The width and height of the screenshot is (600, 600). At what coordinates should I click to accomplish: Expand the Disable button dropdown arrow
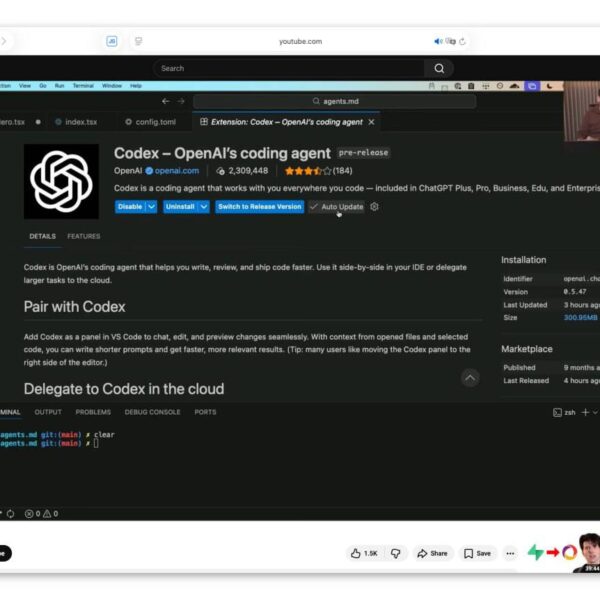coord(152,207)
